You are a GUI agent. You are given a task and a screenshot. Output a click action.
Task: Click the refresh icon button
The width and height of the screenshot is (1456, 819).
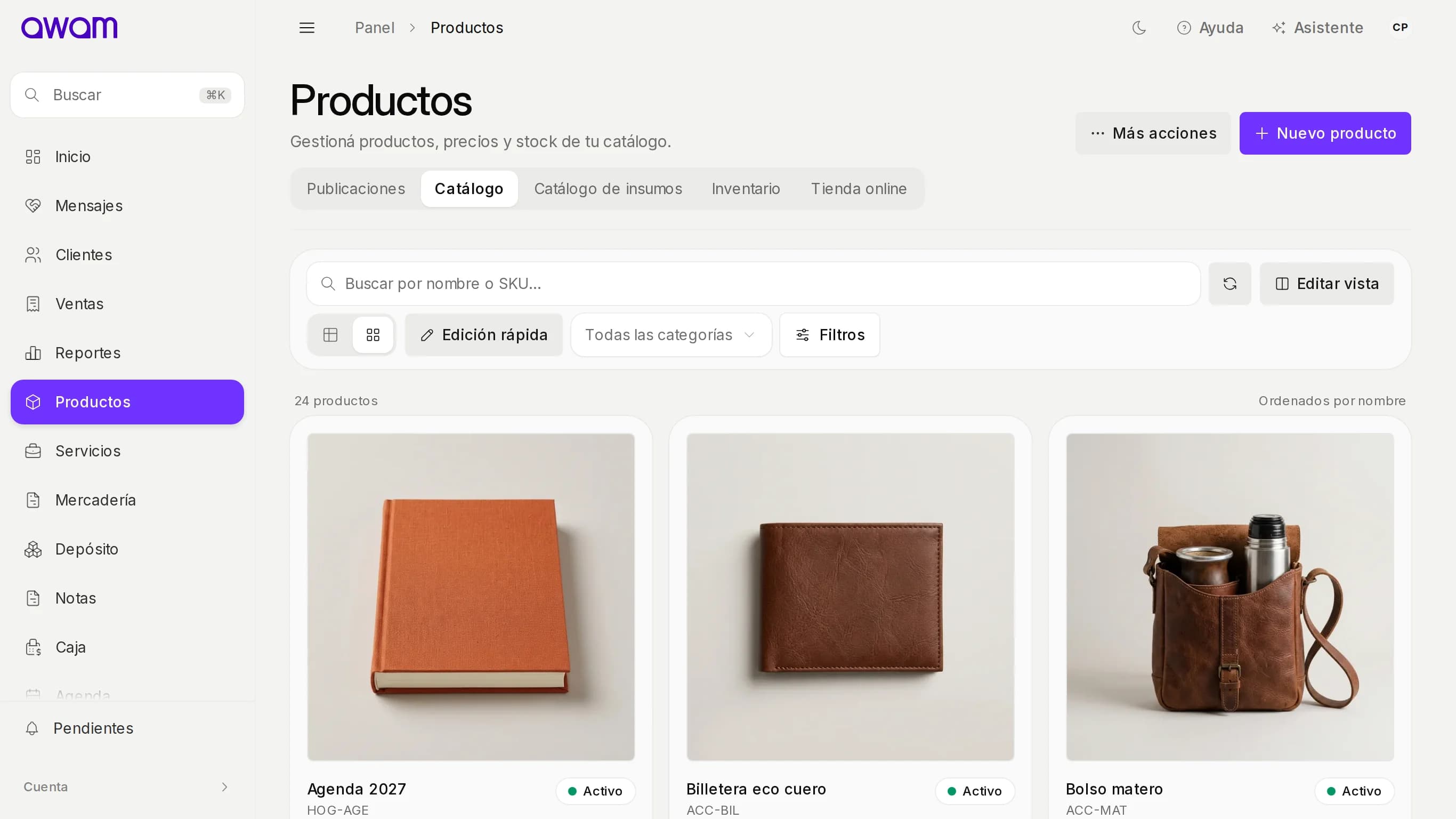point(1229,284)
